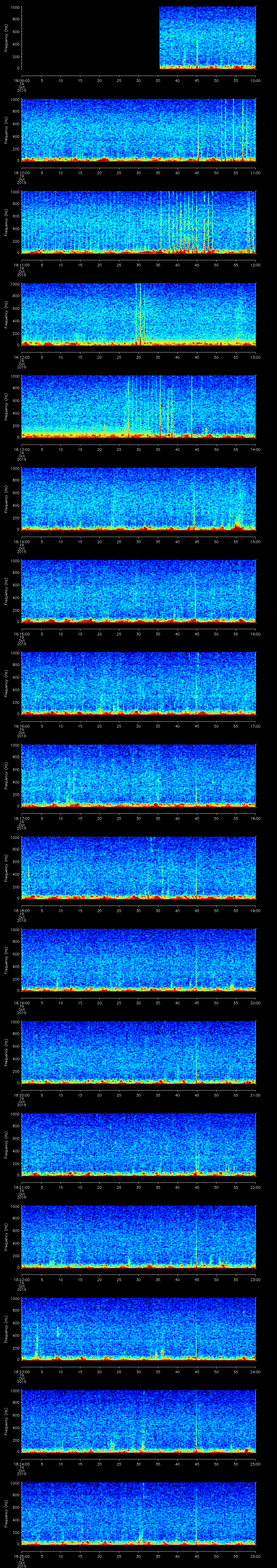Viewport: 277px width, 1568px height.
Task: Click the 45-second tick in the 18:15:00 panel
Action: click(197, 634)
